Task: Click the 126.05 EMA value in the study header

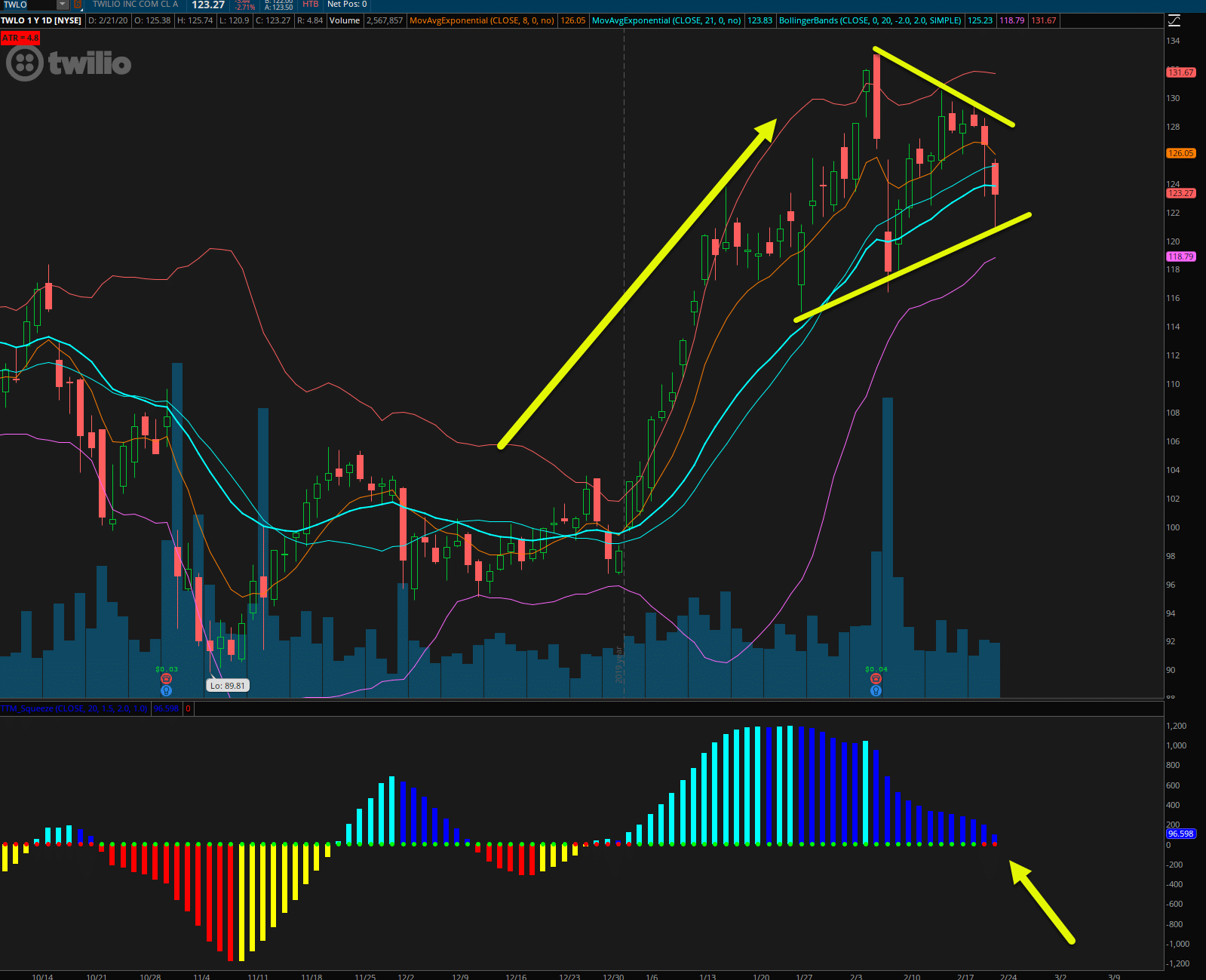Action: tap(573, 20)
